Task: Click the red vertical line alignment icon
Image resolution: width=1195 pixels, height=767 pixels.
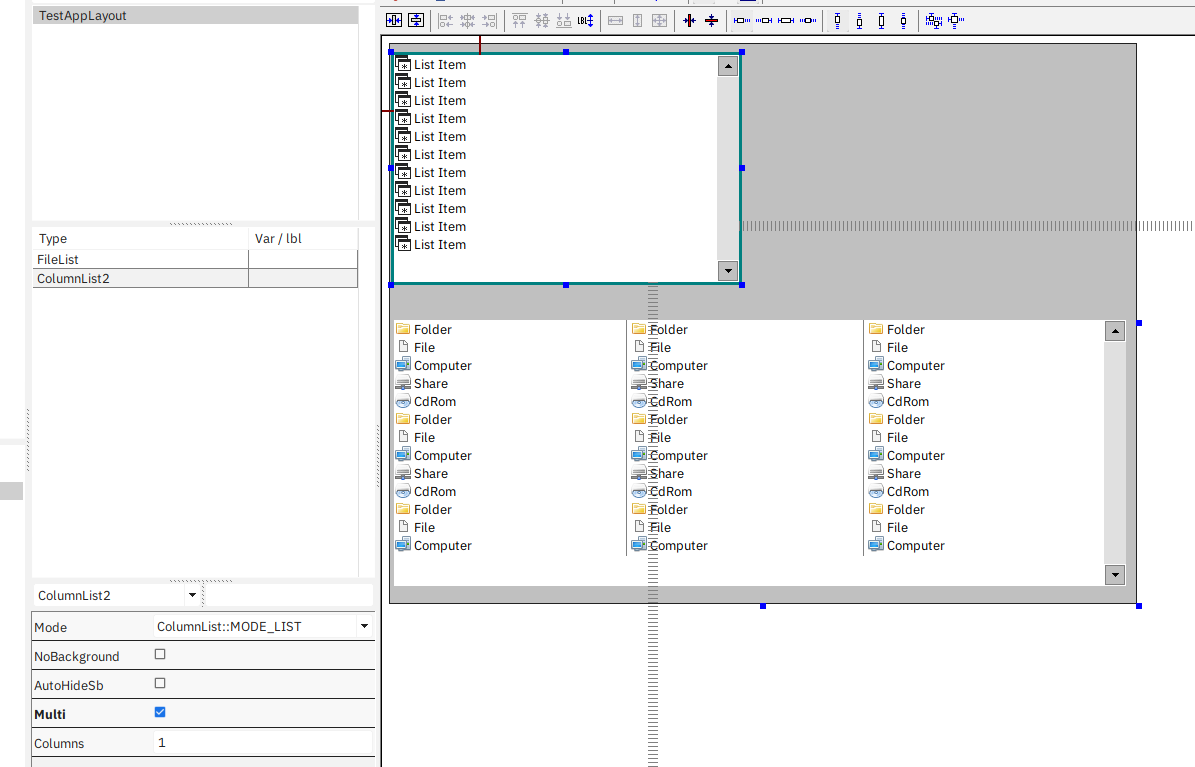Action: click(x=689, y=20)
